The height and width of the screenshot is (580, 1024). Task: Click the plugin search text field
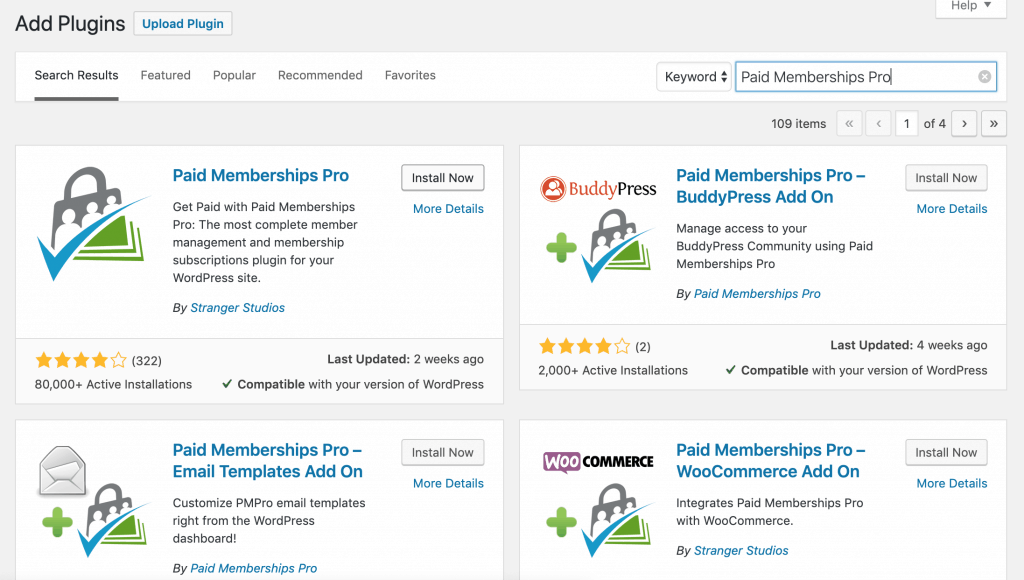tap(866, 77)
